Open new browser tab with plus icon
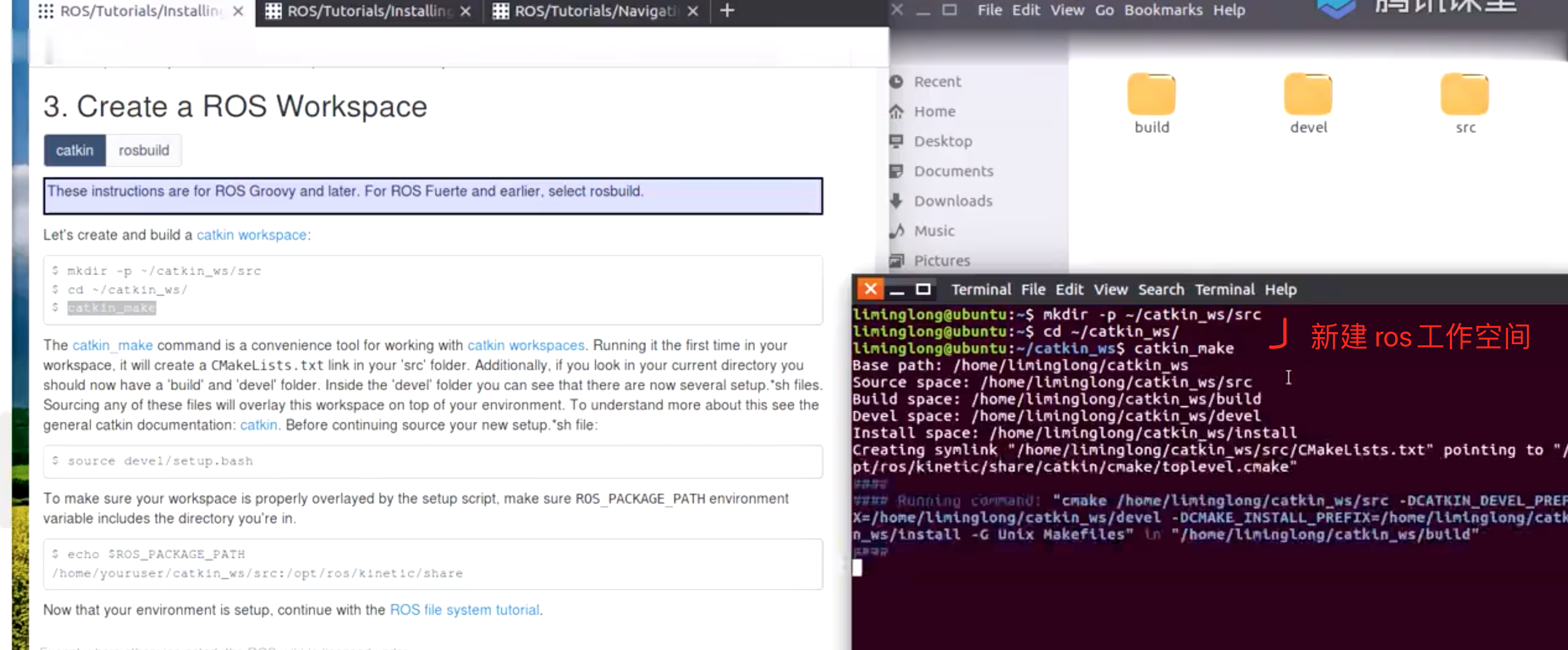 (727, 10)
